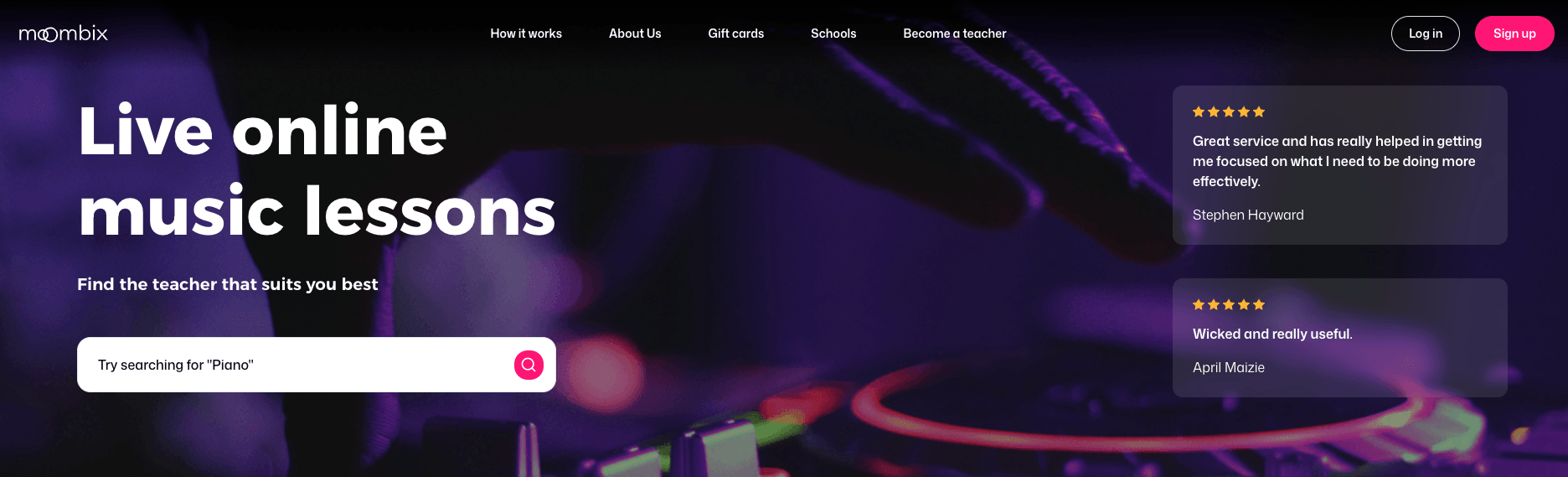
Task: Click reviewer name April Maizie
Action: click(1229, 367)
